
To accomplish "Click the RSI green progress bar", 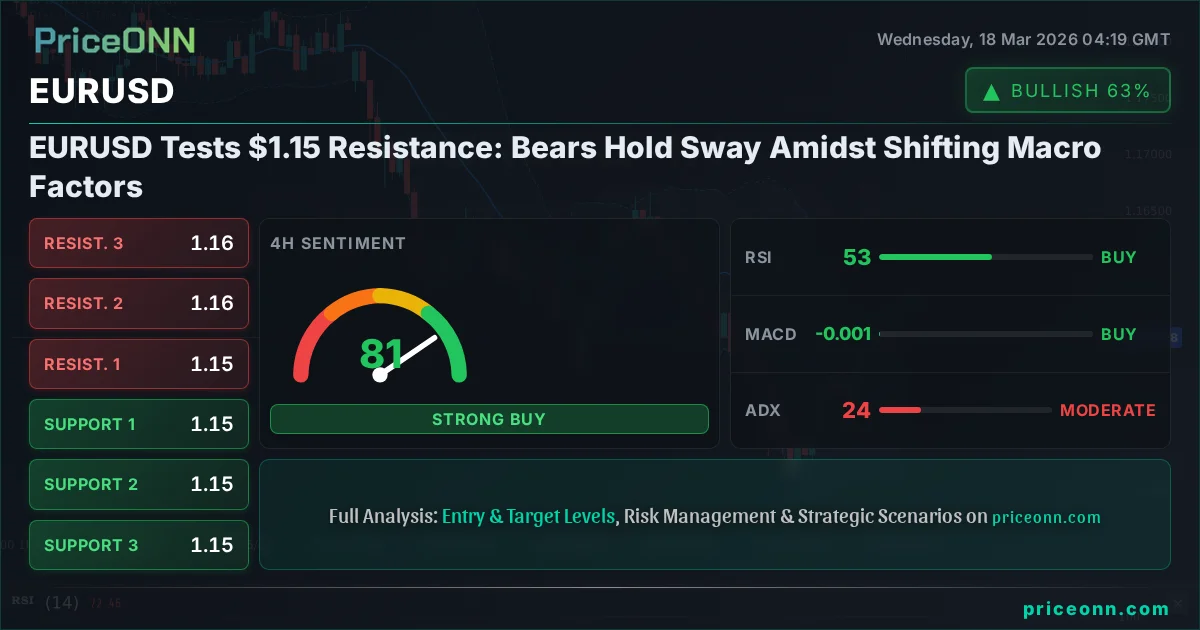I will point(935,257).
